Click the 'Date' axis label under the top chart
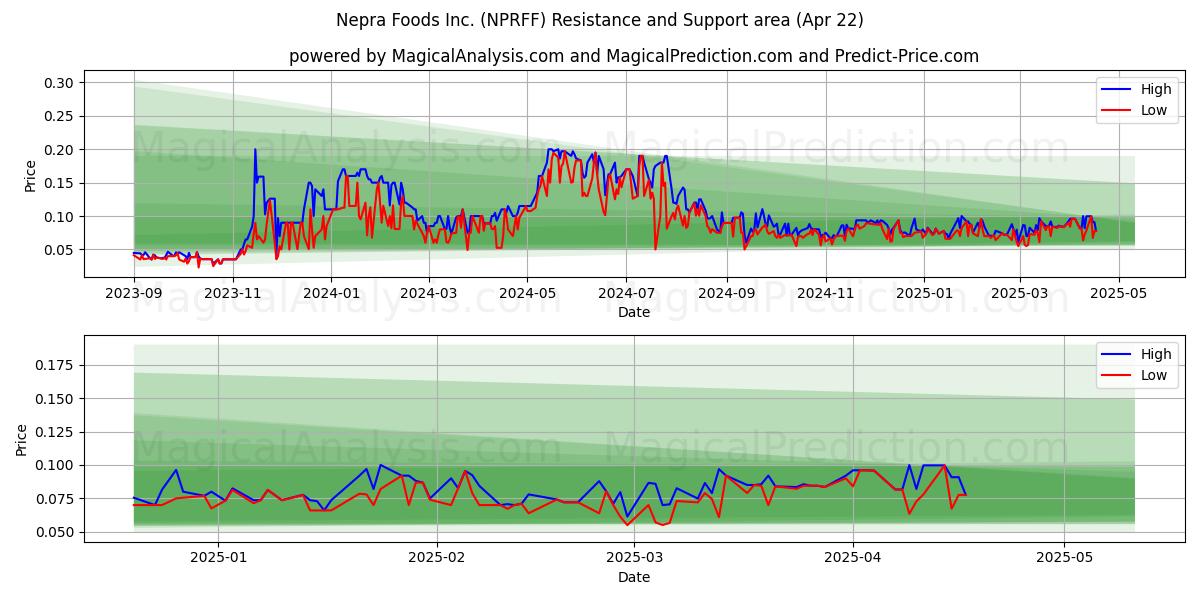1200x600 pixels. (634, 312)
